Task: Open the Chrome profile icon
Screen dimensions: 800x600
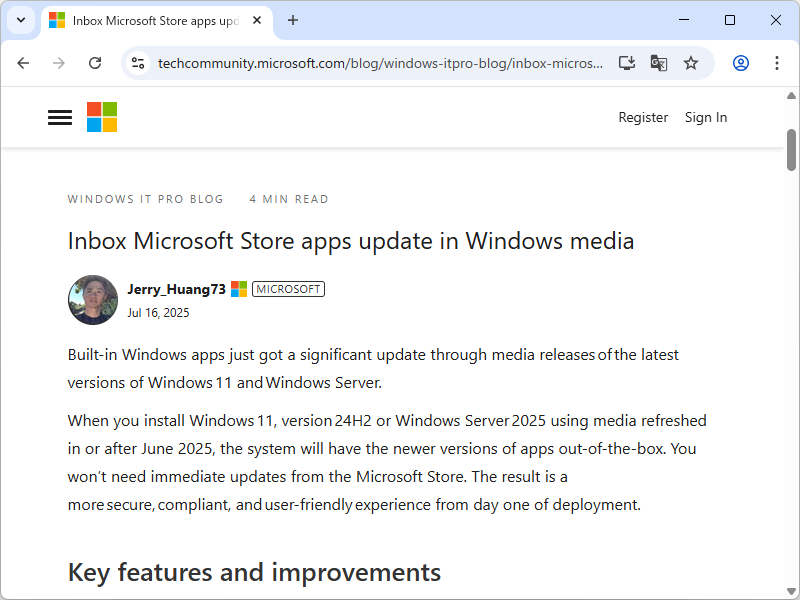Action: coord(741,63)
